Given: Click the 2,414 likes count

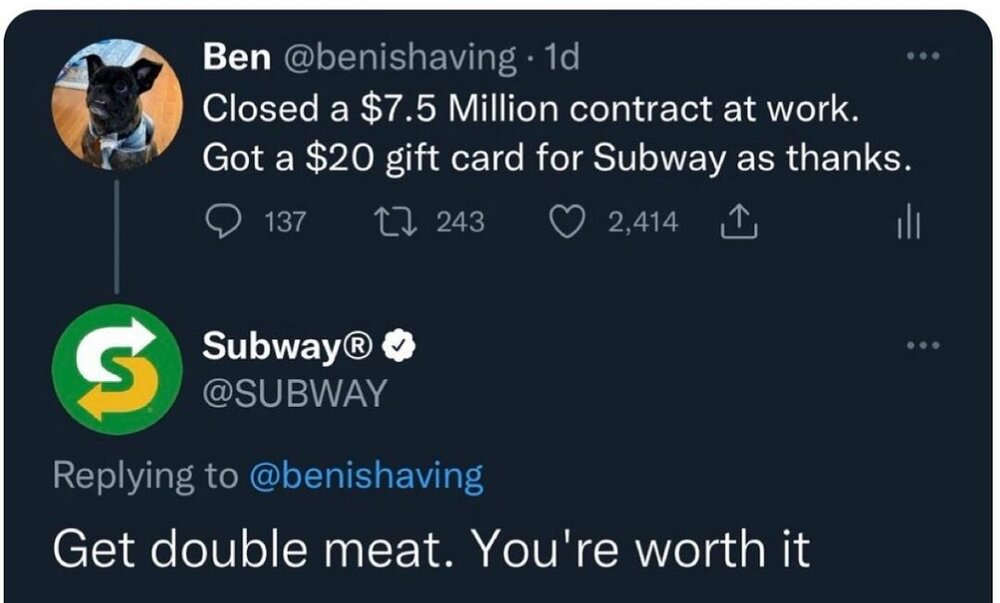Looking at the screenshot, I should point(643,222).
